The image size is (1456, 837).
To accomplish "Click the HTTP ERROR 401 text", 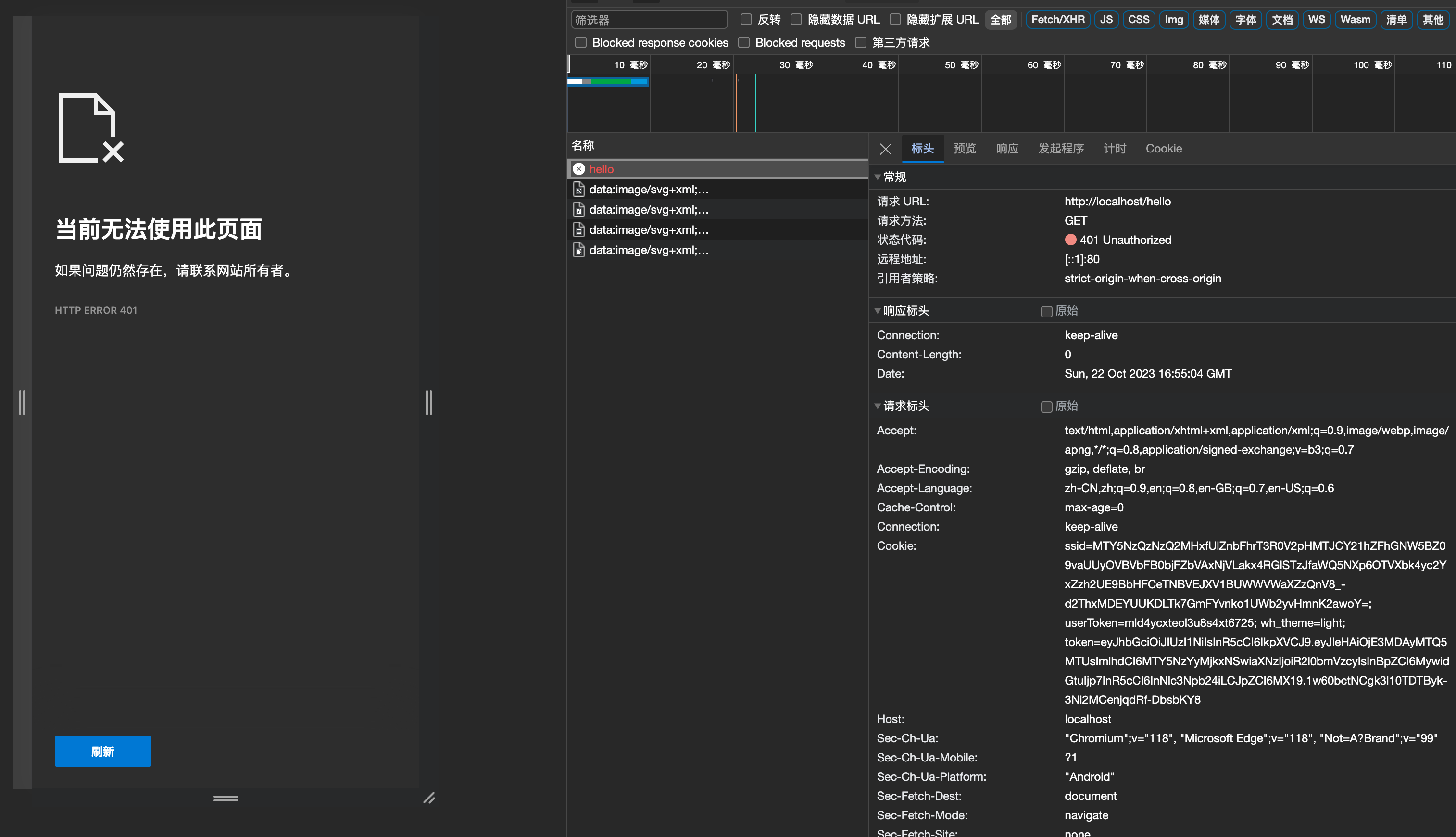I will (96, 310).
